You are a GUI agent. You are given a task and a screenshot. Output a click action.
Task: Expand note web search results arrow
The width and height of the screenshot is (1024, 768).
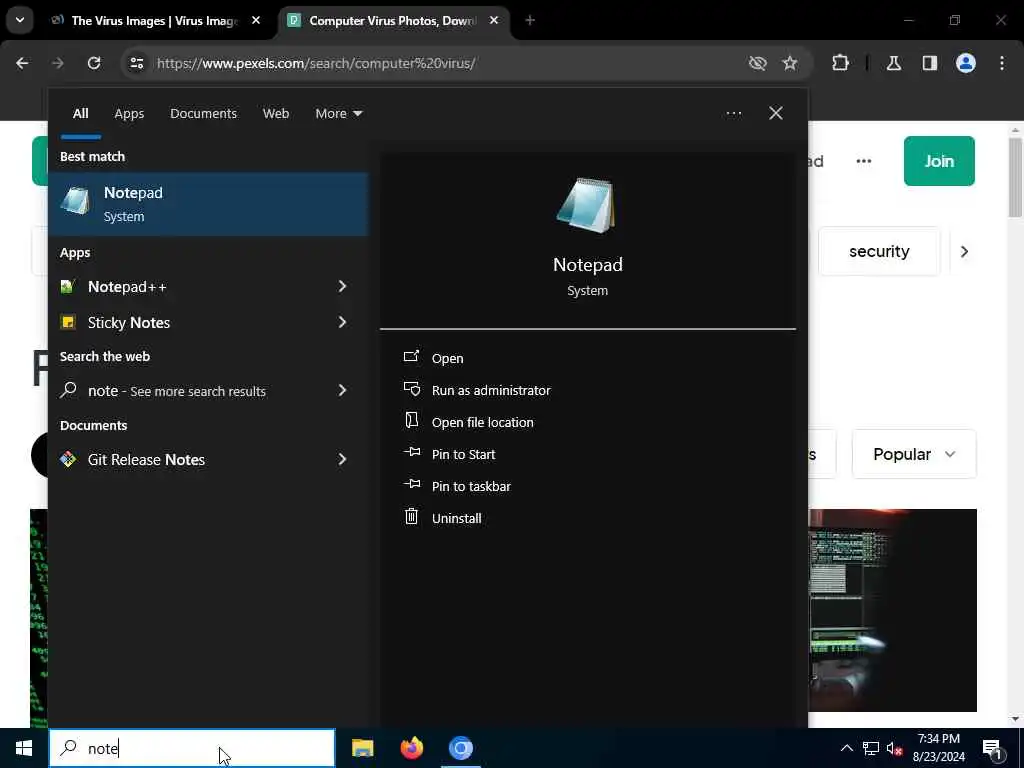342,391
